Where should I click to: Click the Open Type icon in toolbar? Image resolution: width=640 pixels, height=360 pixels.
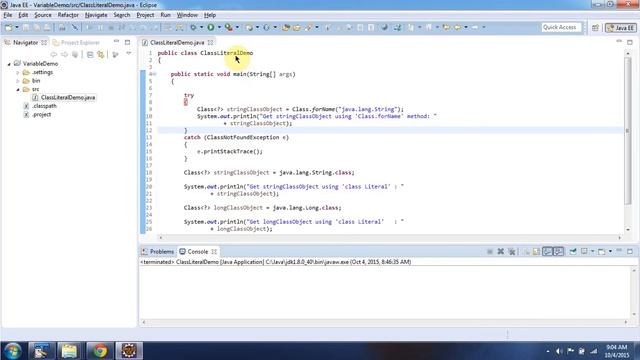pos(286,27)
